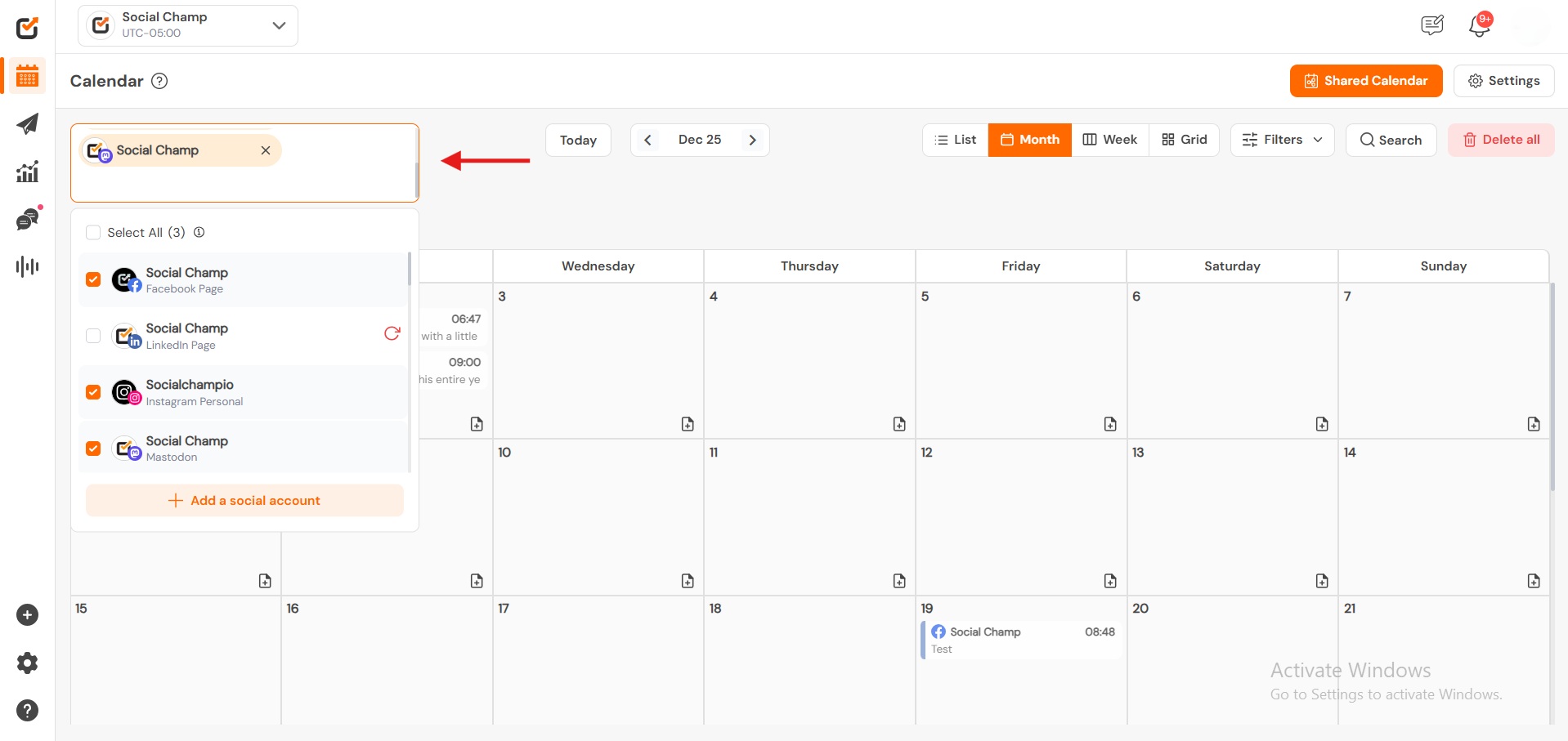Viewport: 1568px width, 741px height.
Task: Open the Calendar icon in the sidebar
Action: coord(28,77)
